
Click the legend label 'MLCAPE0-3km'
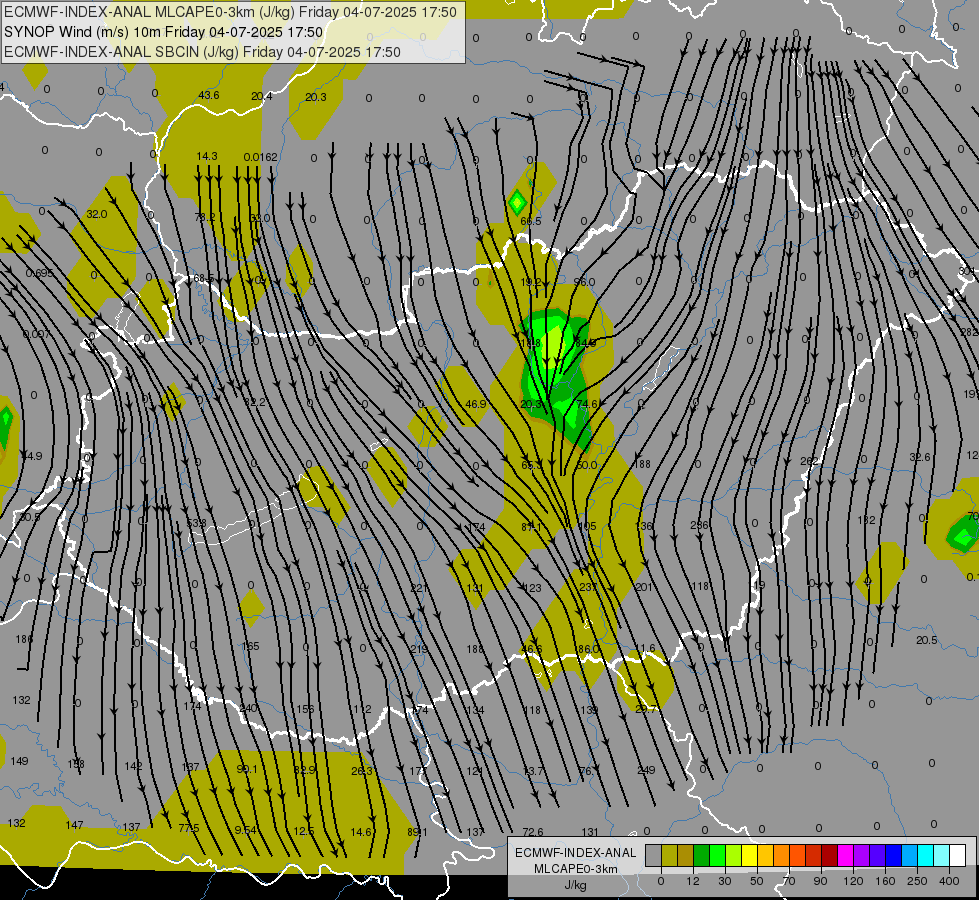[576, 869]
